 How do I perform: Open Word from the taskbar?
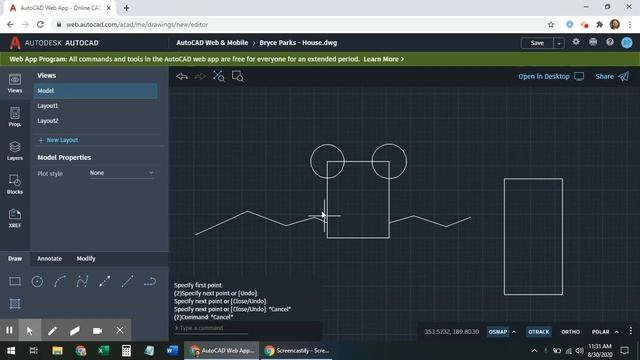pos(172,351)
